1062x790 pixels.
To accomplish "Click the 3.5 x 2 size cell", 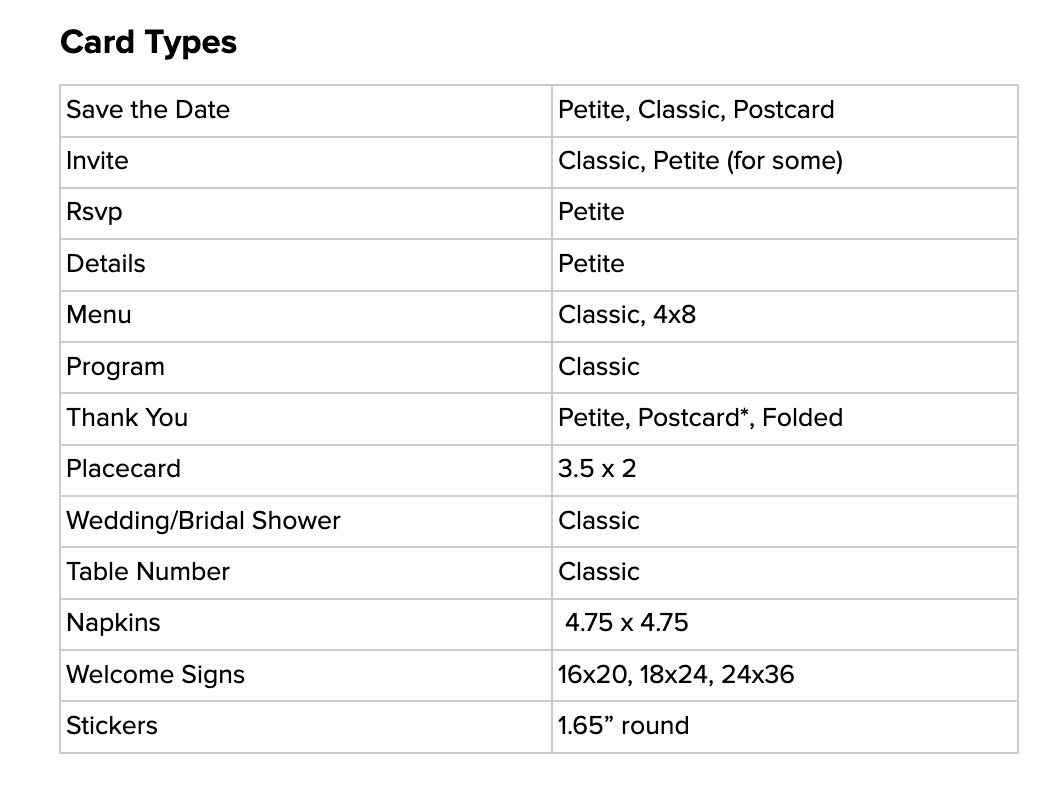I will click(597, 469).
